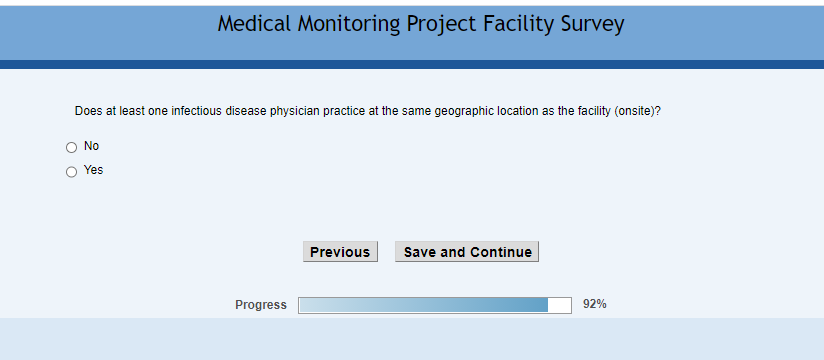Click the Progress label text
The image size is (824, 360).
[x=261, y=305]
